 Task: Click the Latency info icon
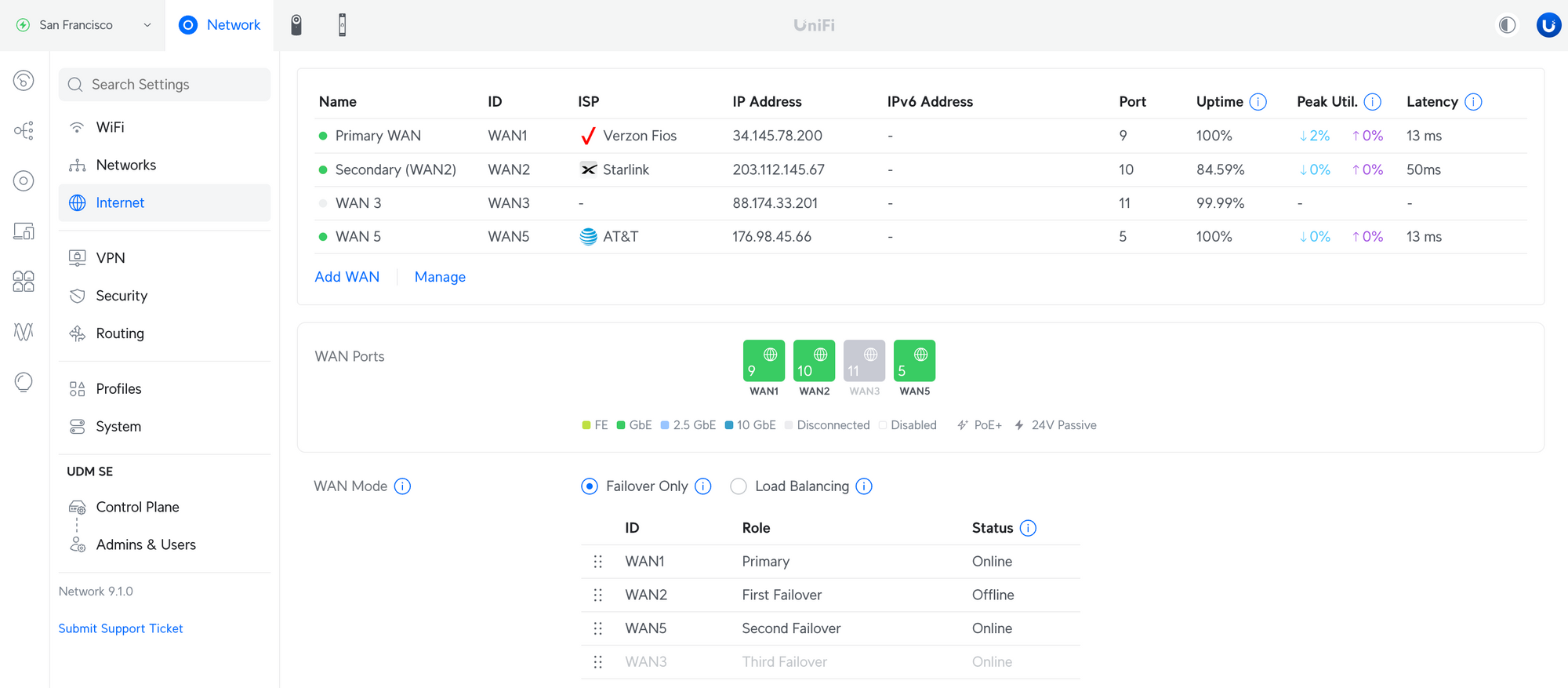click(x=1473, y=102)
